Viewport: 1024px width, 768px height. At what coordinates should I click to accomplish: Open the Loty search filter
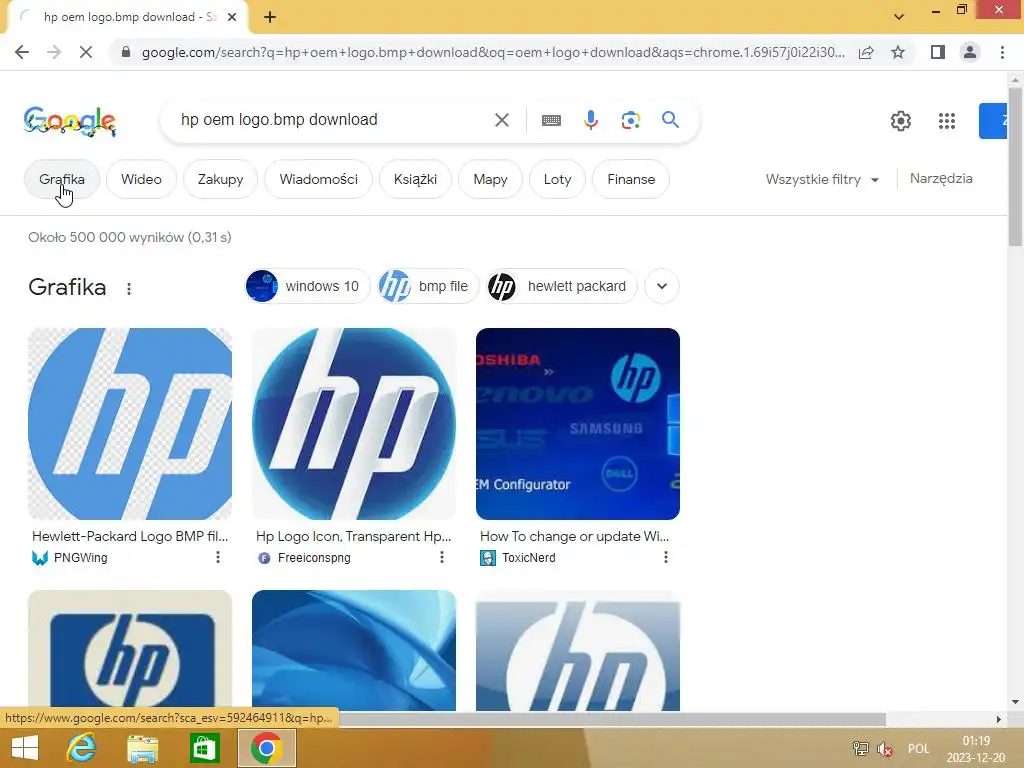[x=557, y=179]
